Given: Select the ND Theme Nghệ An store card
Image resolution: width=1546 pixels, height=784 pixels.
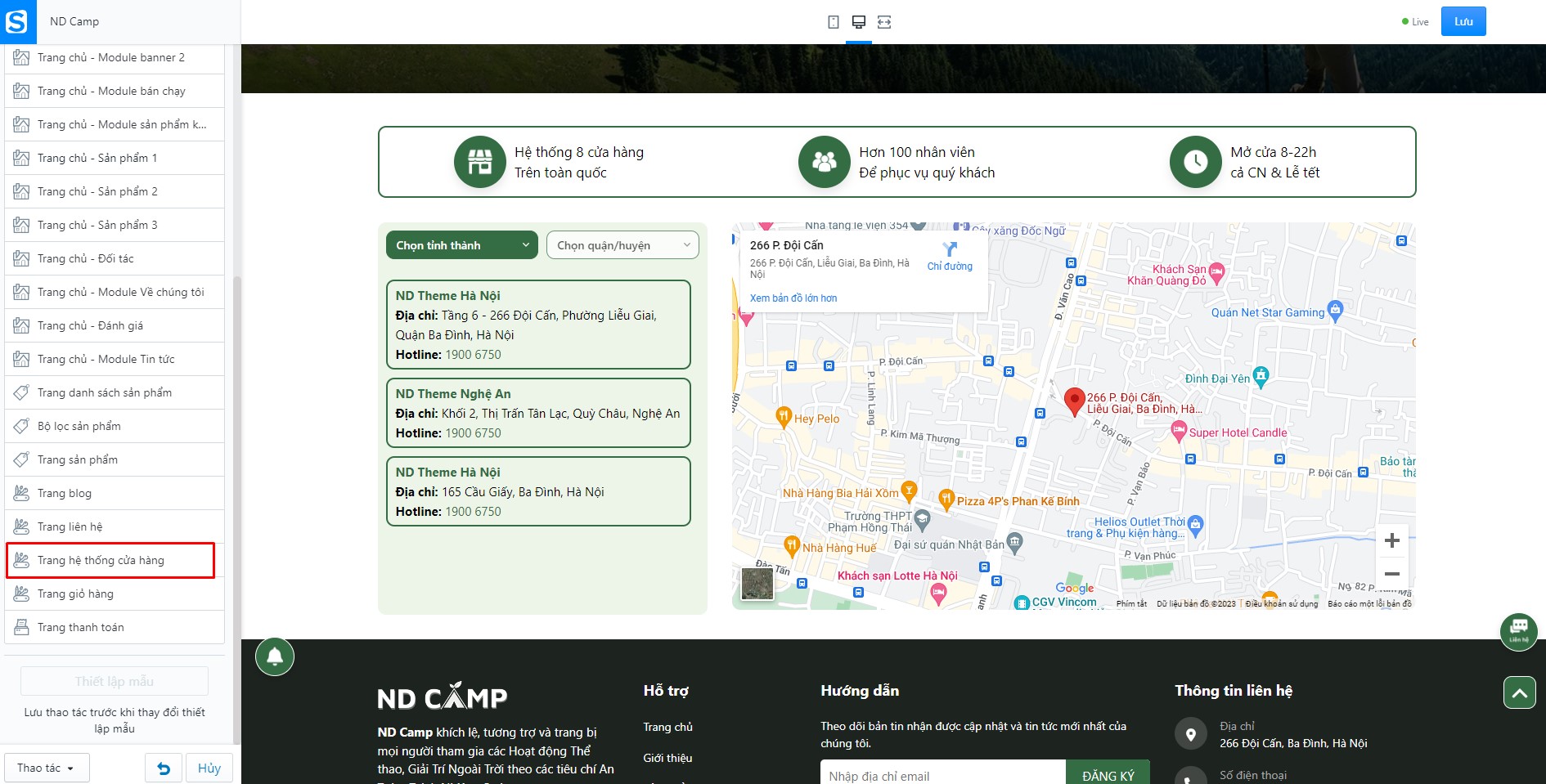Looking at the screenshot, I should pos(538,413).
